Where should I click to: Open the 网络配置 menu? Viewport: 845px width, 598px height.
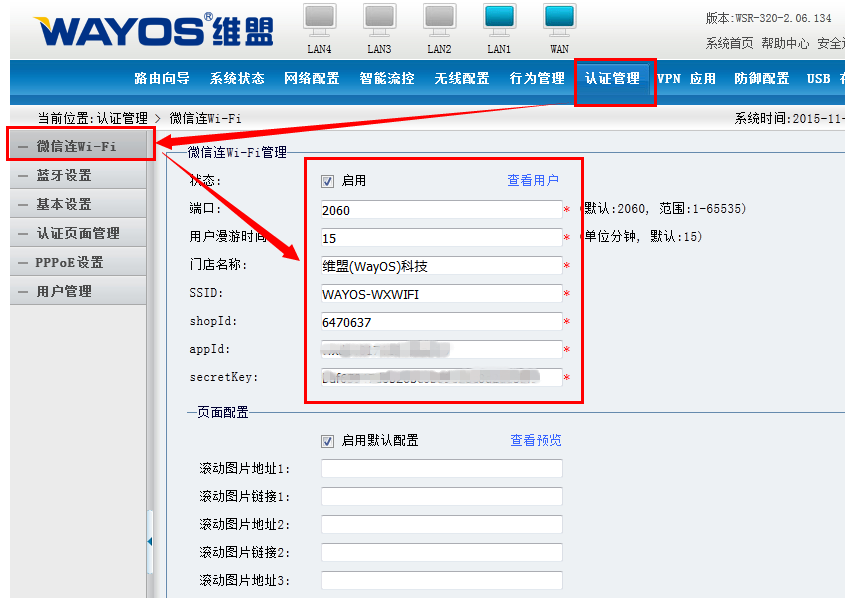pyautogui.click(x=311, y=79)
